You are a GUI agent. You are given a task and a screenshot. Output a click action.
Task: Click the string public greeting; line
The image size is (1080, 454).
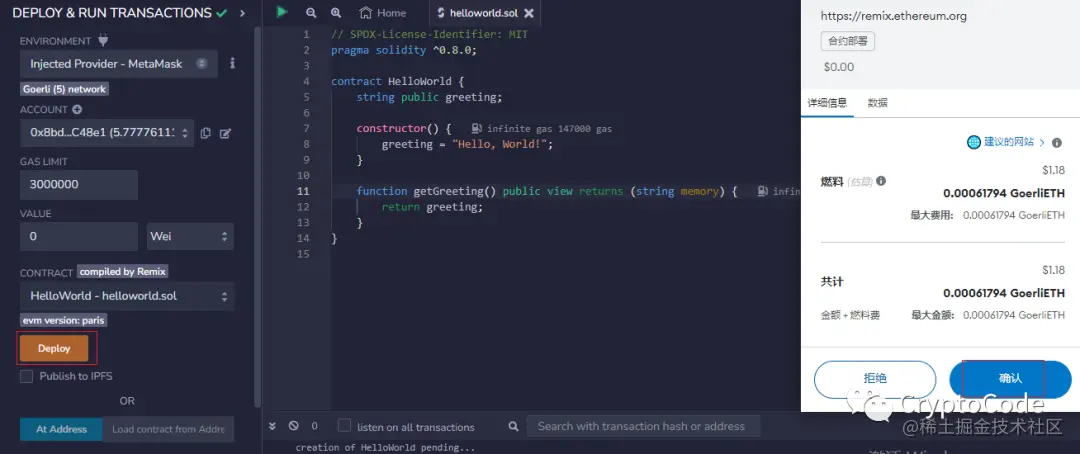point(429,97)
